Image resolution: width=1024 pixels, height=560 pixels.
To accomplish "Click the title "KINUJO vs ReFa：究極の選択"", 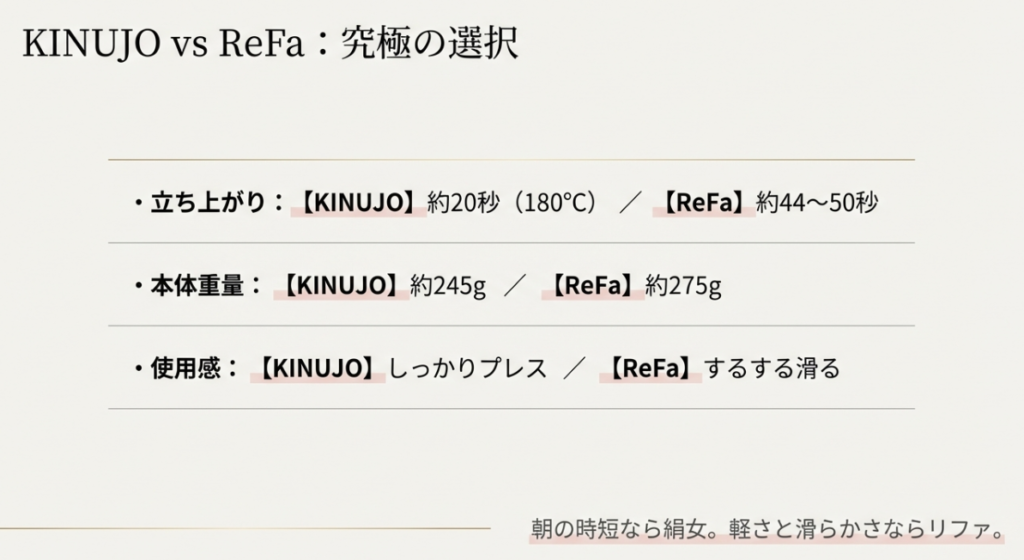I will point(270,46).
